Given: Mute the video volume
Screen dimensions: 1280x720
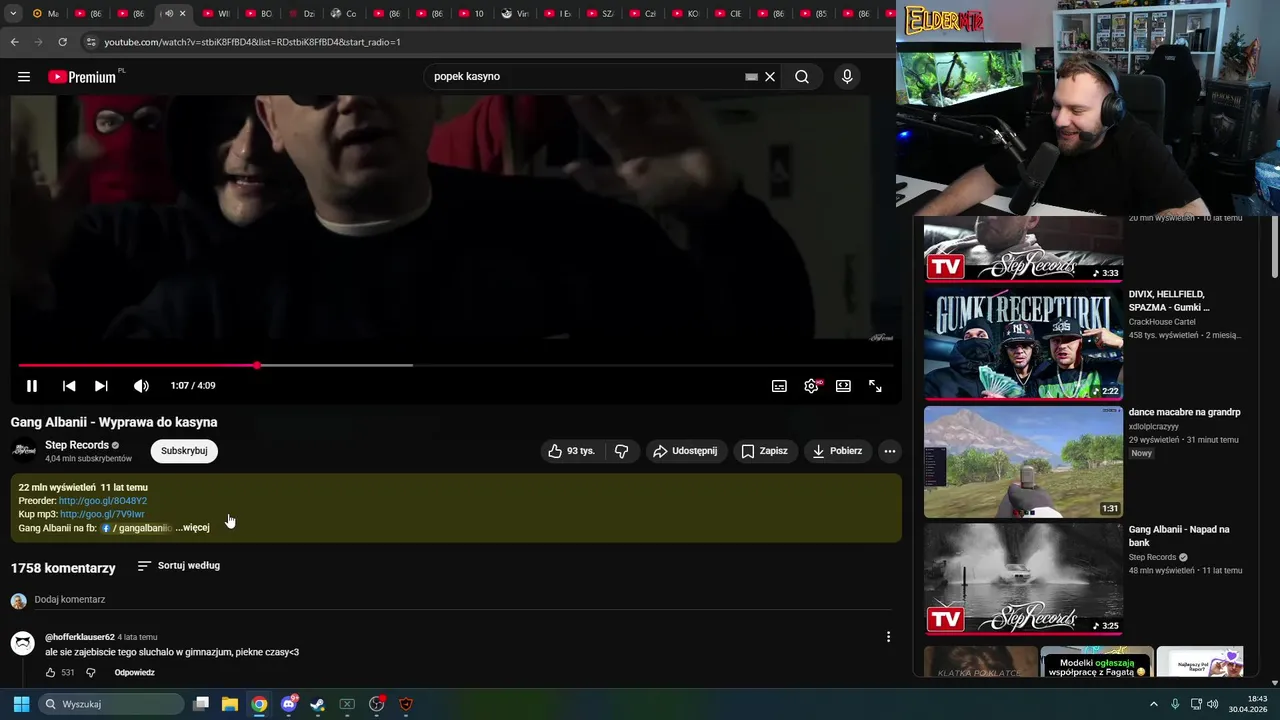Looking at the screenshot, I should (x=141, y=386).
